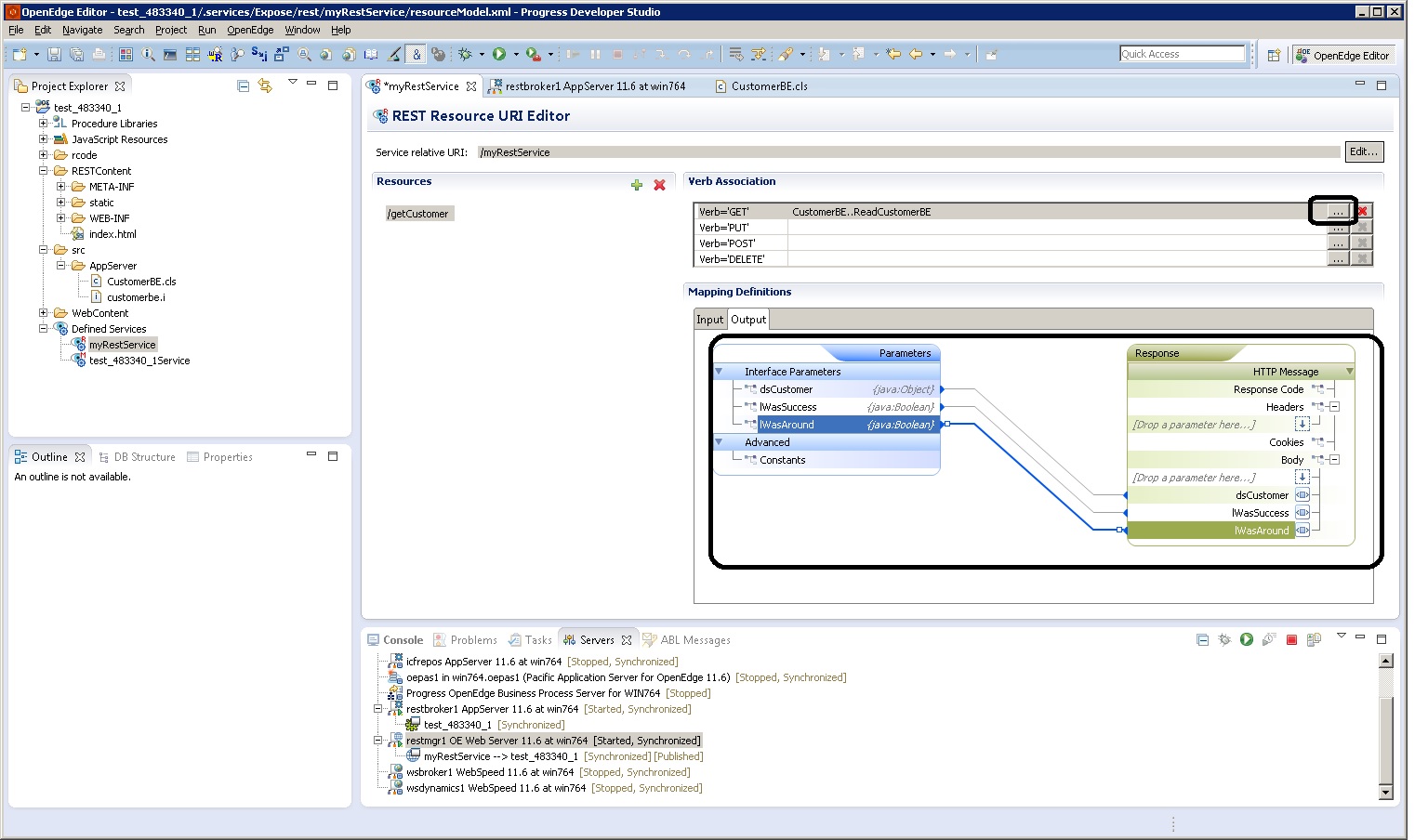The height and width of the screenshot is (840, 1428).
Task: Select CustomerBE.cls in Project Explorer
Action: 141,282
